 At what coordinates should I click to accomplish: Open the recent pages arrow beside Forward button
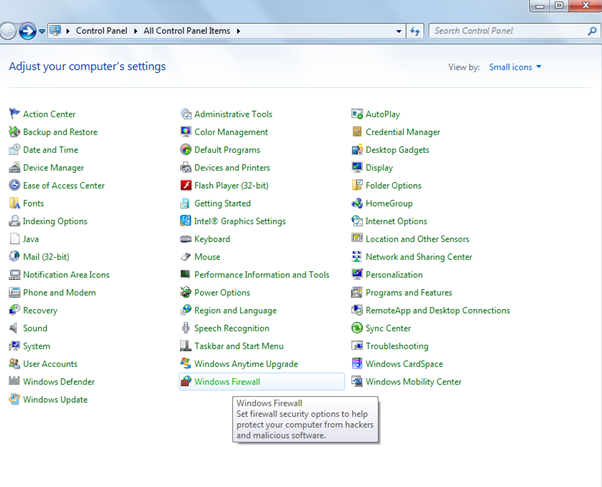tap(42, 31)
